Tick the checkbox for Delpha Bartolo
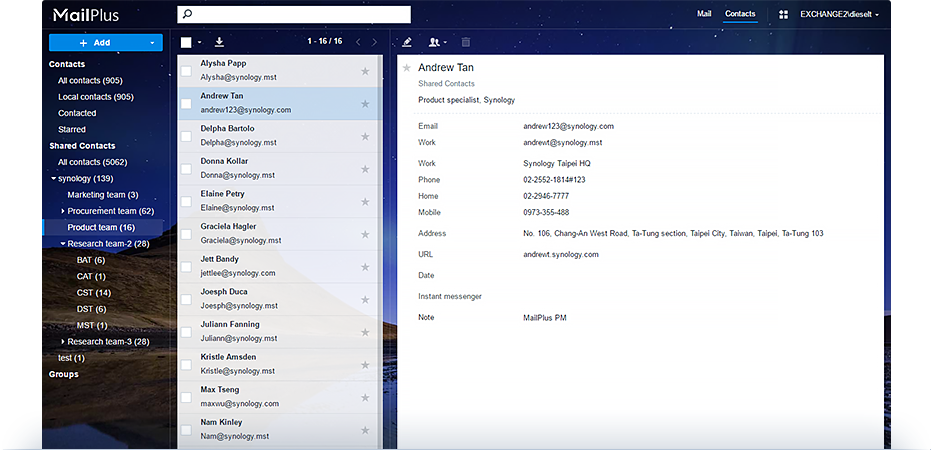The height and width of the screenshot is (450, 933). pyautogui.click(x=186, y=136)
